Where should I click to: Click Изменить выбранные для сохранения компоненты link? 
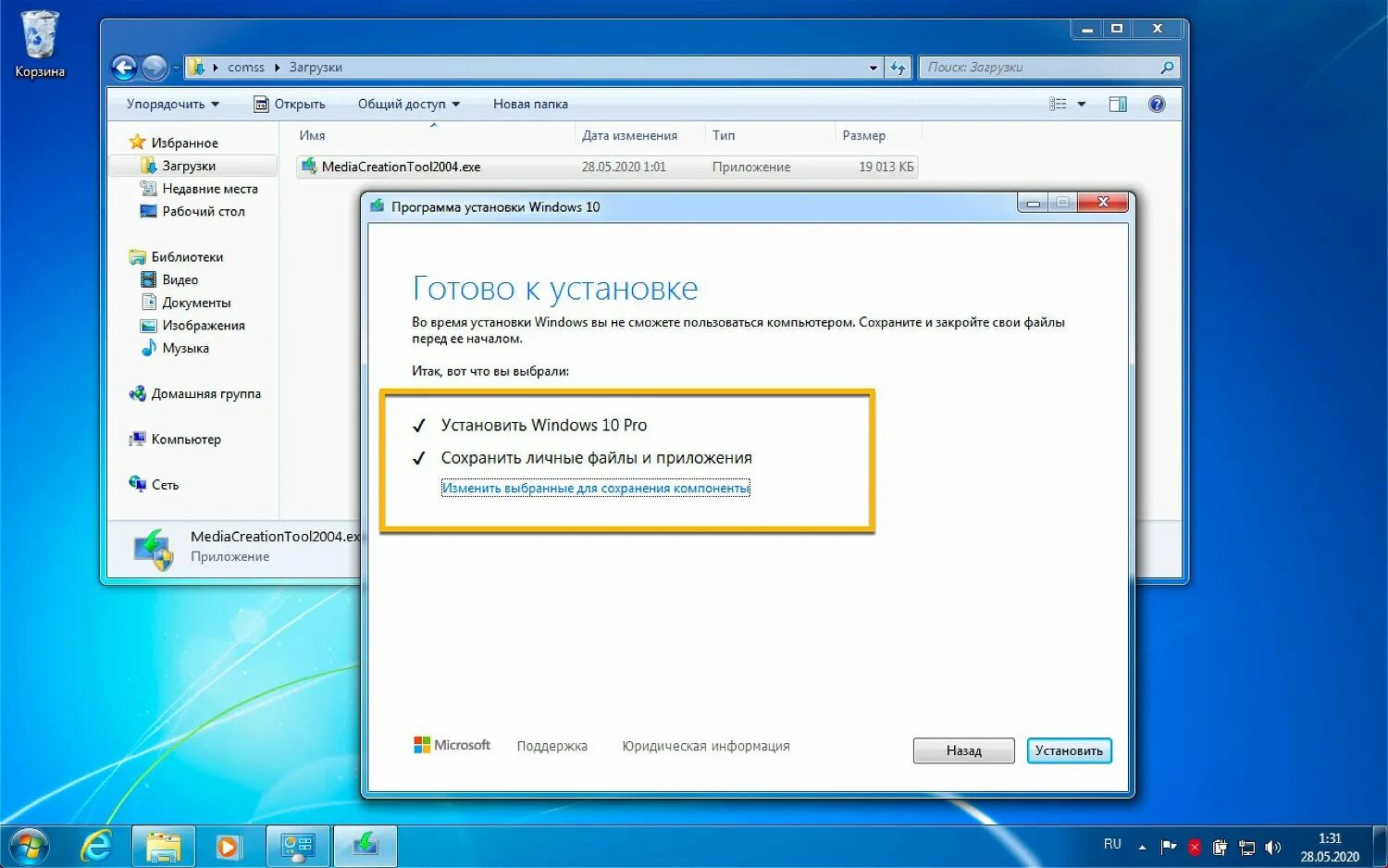[x=595, y=488]
